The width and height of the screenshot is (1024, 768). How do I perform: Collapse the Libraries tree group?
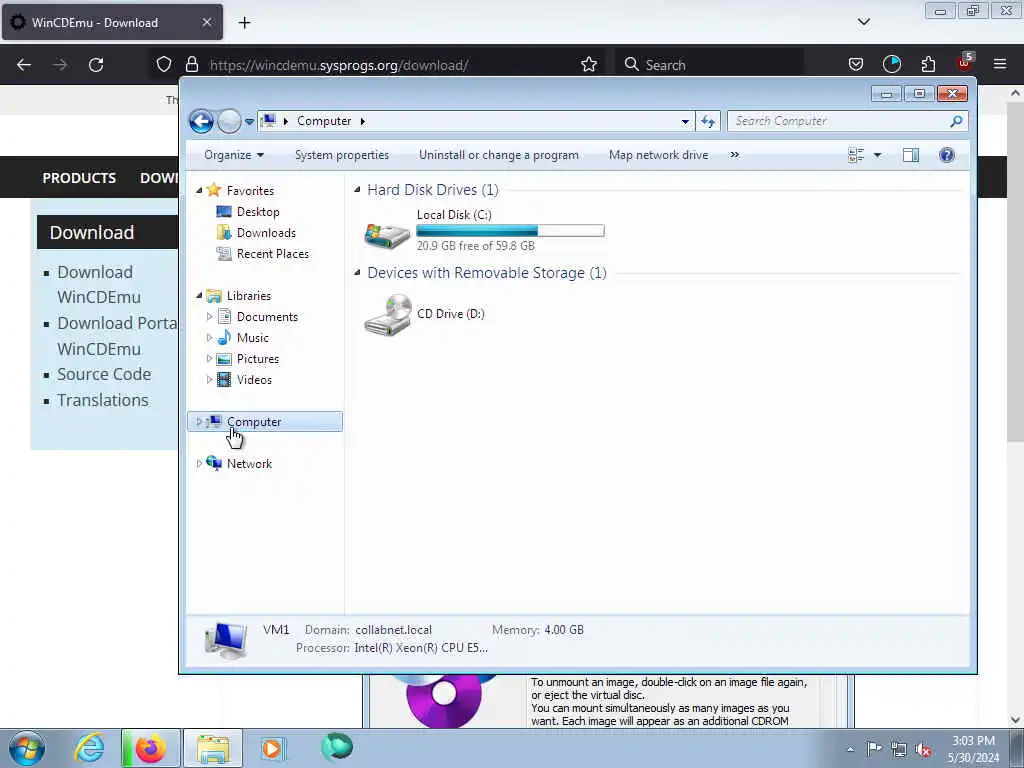(199, 295)
